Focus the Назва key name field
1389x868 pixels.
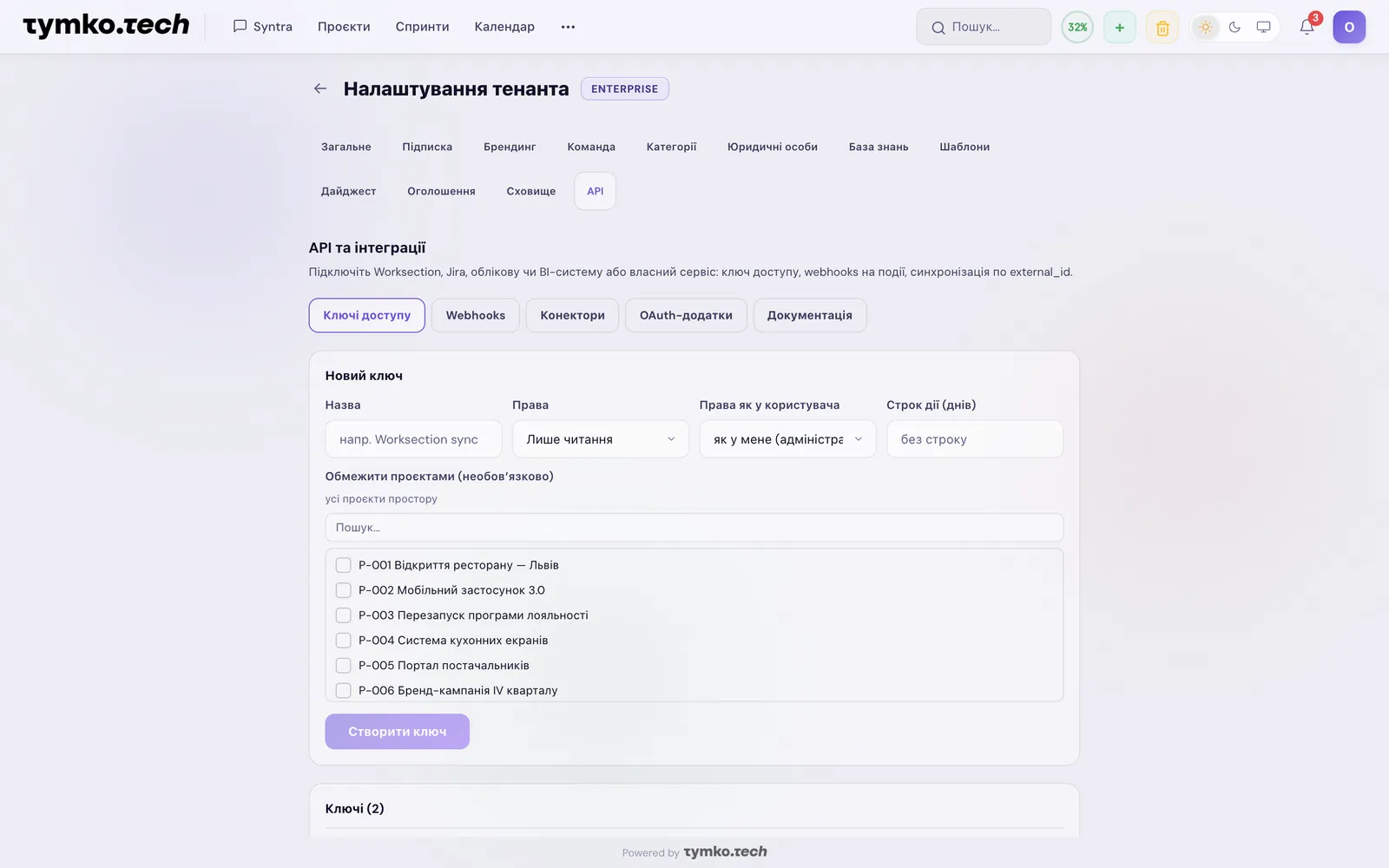click(413, 439)
